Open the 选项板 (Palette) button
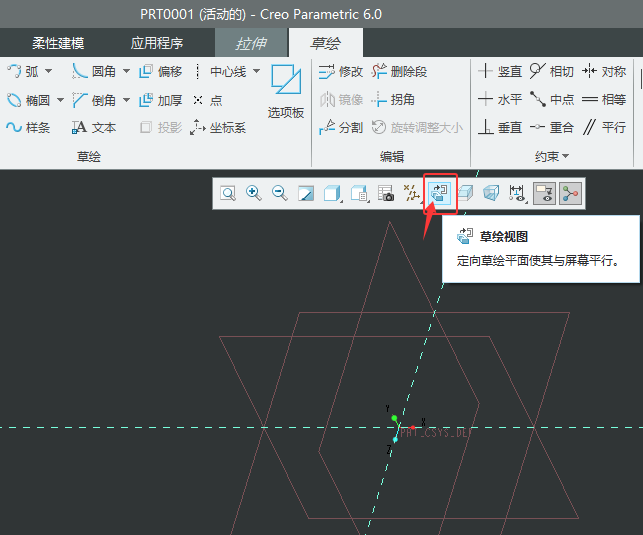This screenshot has height=535, width=643. (x=286, y=91)
